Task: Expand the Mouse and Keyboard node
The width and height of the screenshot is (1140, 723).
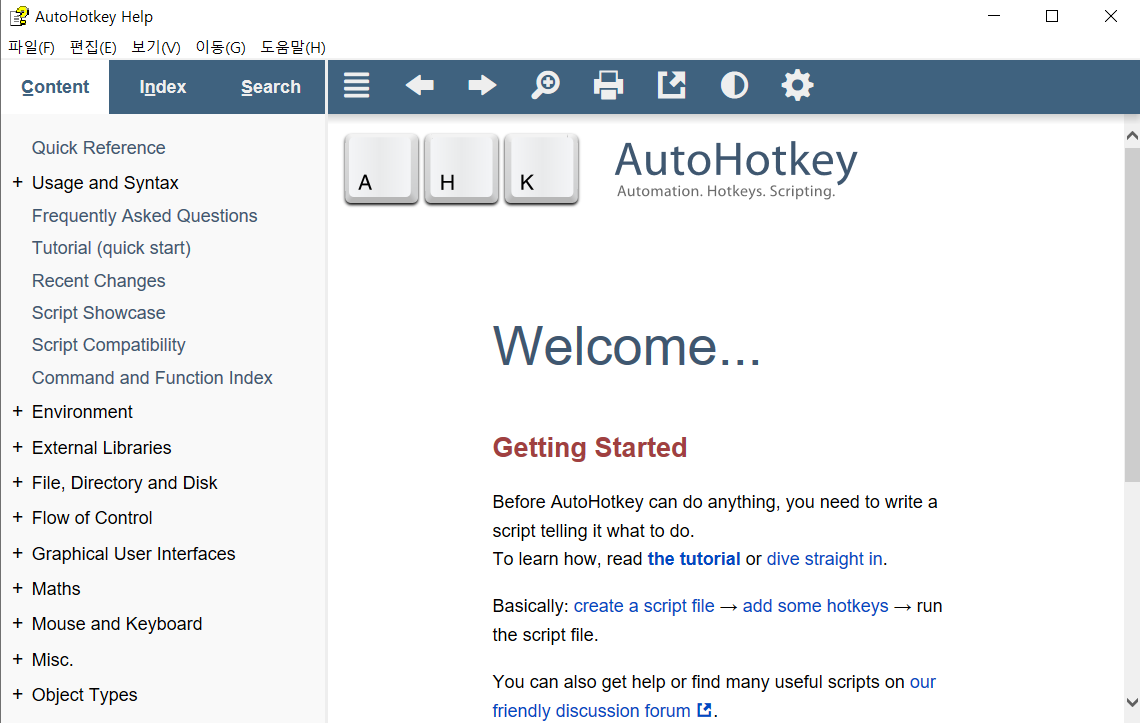Action: pos(17,623)
